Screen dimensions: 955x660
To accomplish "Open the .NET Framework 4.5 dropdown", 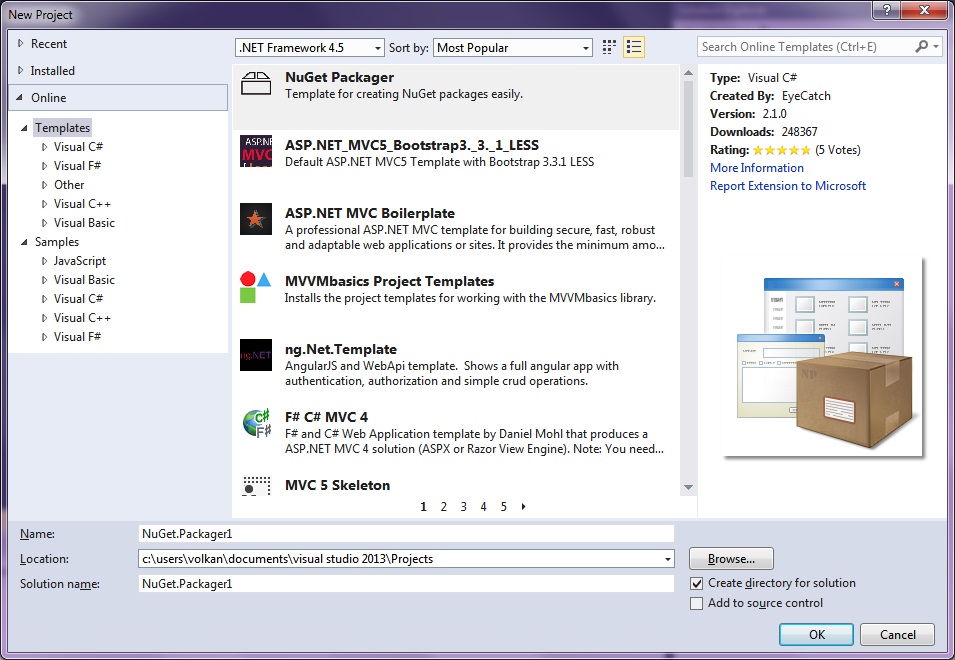I will pyautogui.click(x=309, y=47).
